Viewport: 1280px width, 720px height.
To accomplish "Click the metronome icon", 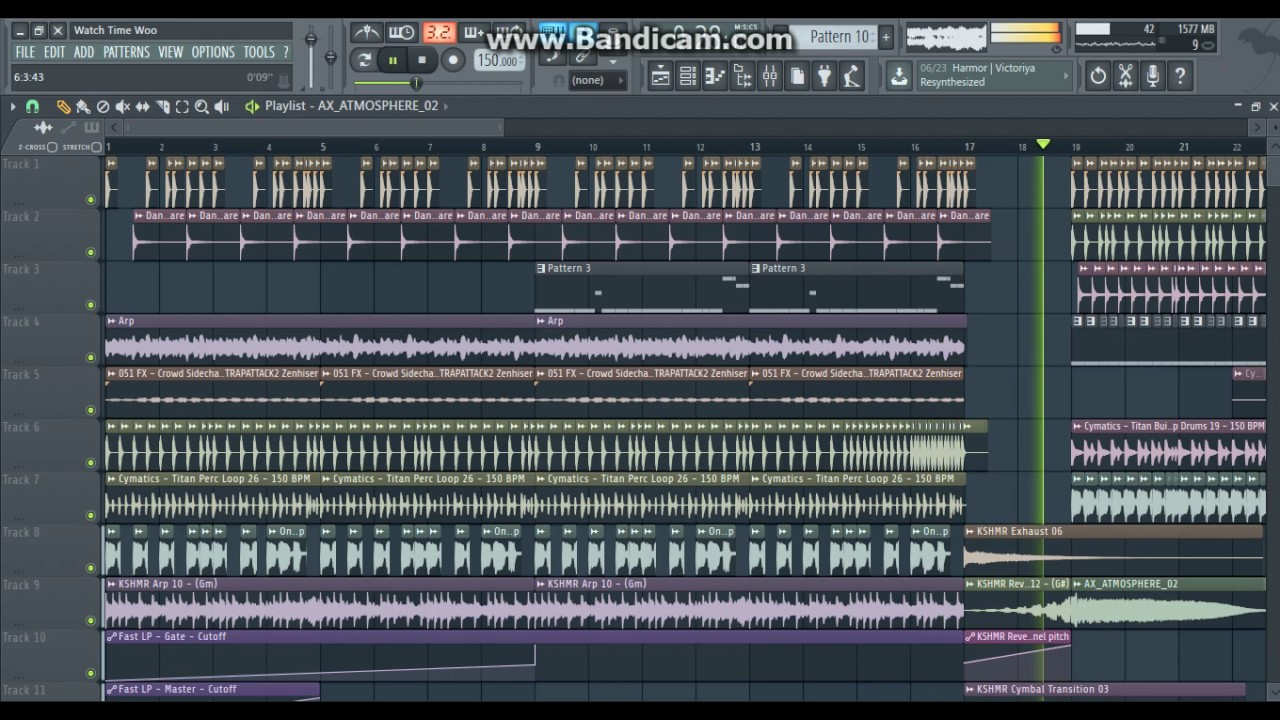I will pyautogui.click(x=367, y=33).
